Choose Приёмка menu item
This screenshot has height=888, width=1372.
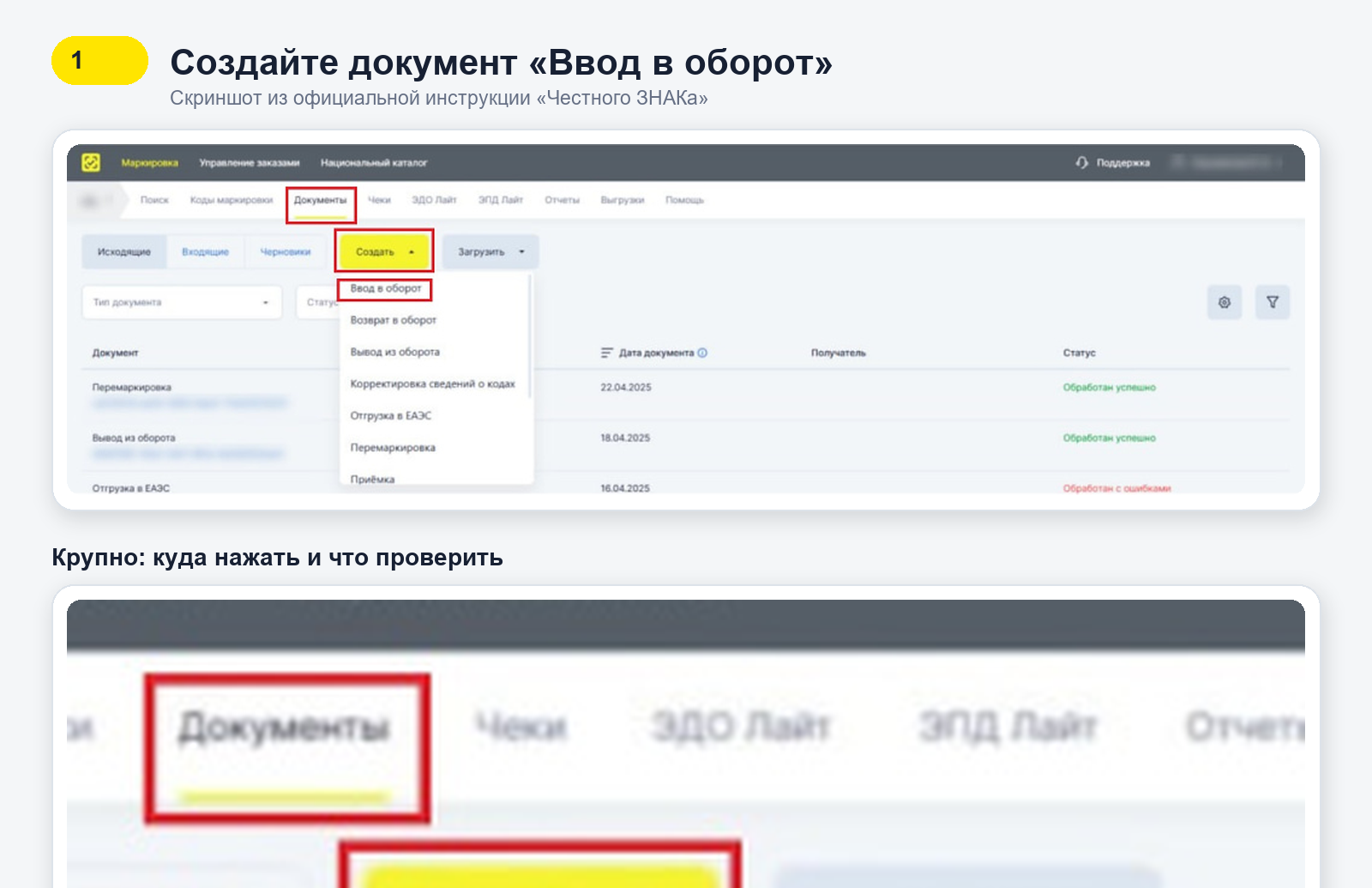(x=372, y=479)
